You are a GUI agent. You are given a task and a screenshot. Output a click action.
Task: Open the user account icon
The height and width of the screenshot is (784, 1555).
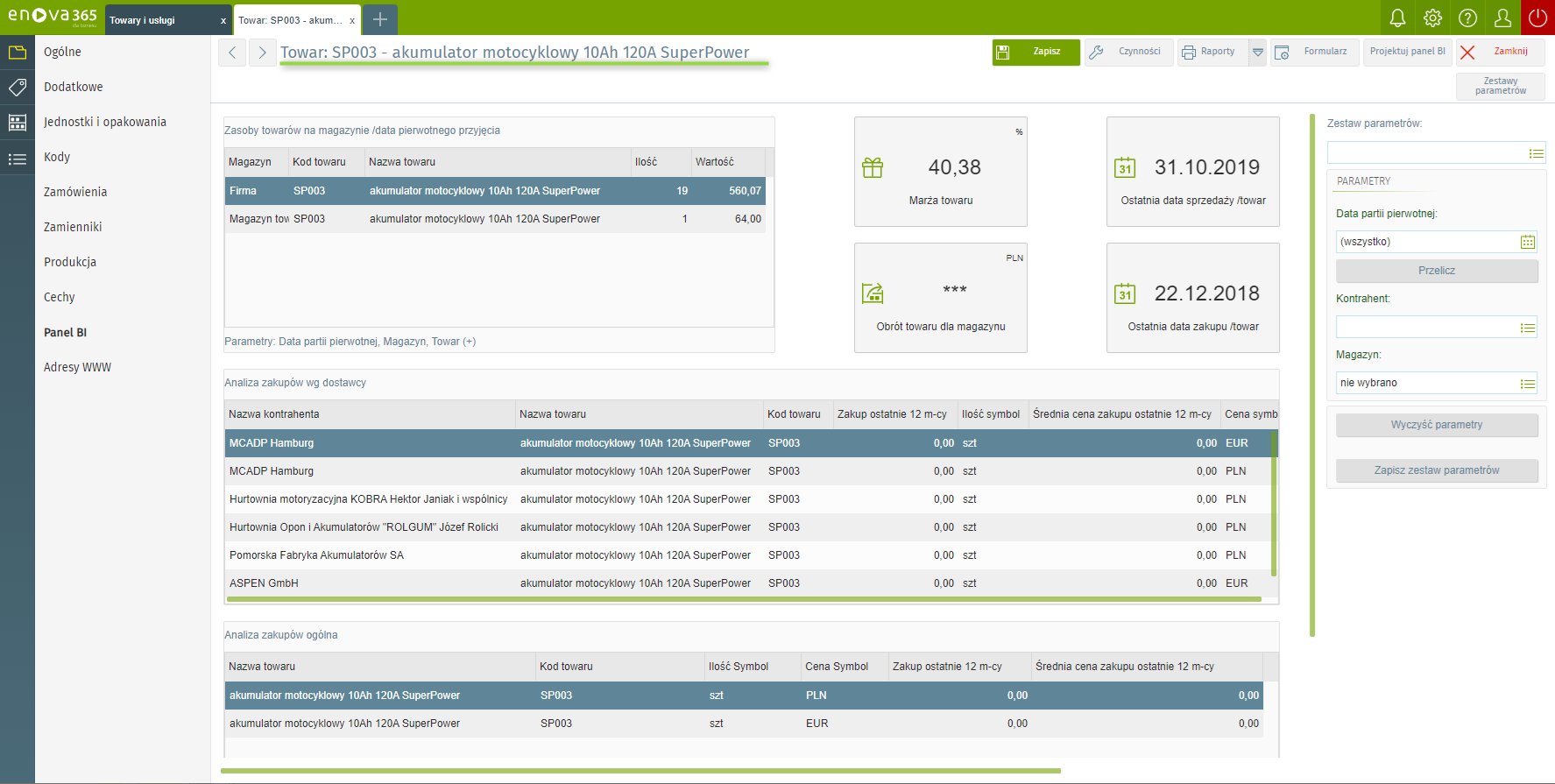point(1502,18)
